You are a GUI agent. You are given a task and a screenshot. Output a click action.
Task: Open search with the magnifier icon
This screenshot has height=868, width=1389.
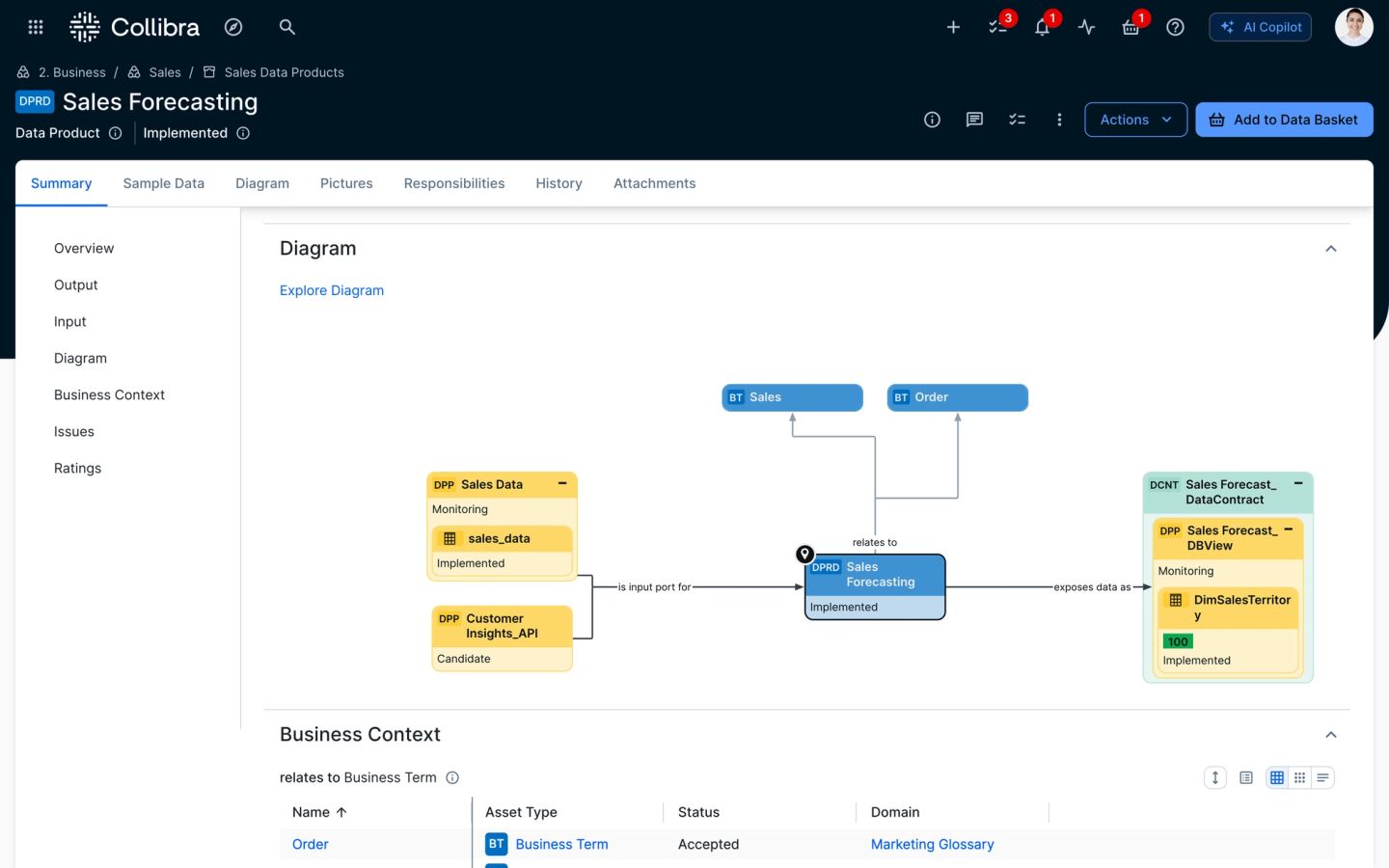[x=286, y=27]
